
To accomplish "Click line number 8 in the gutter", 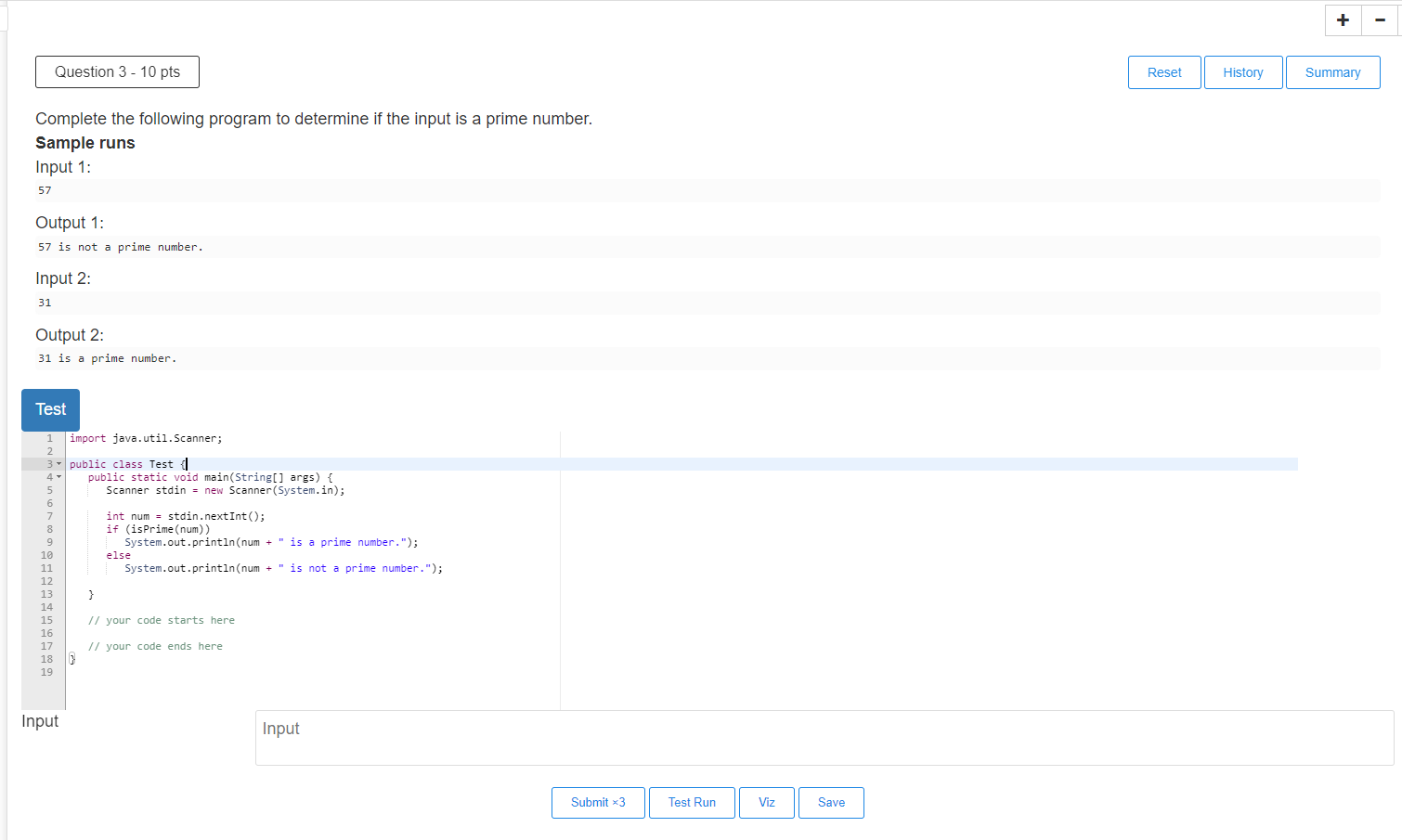I will (x=49, y=528).
